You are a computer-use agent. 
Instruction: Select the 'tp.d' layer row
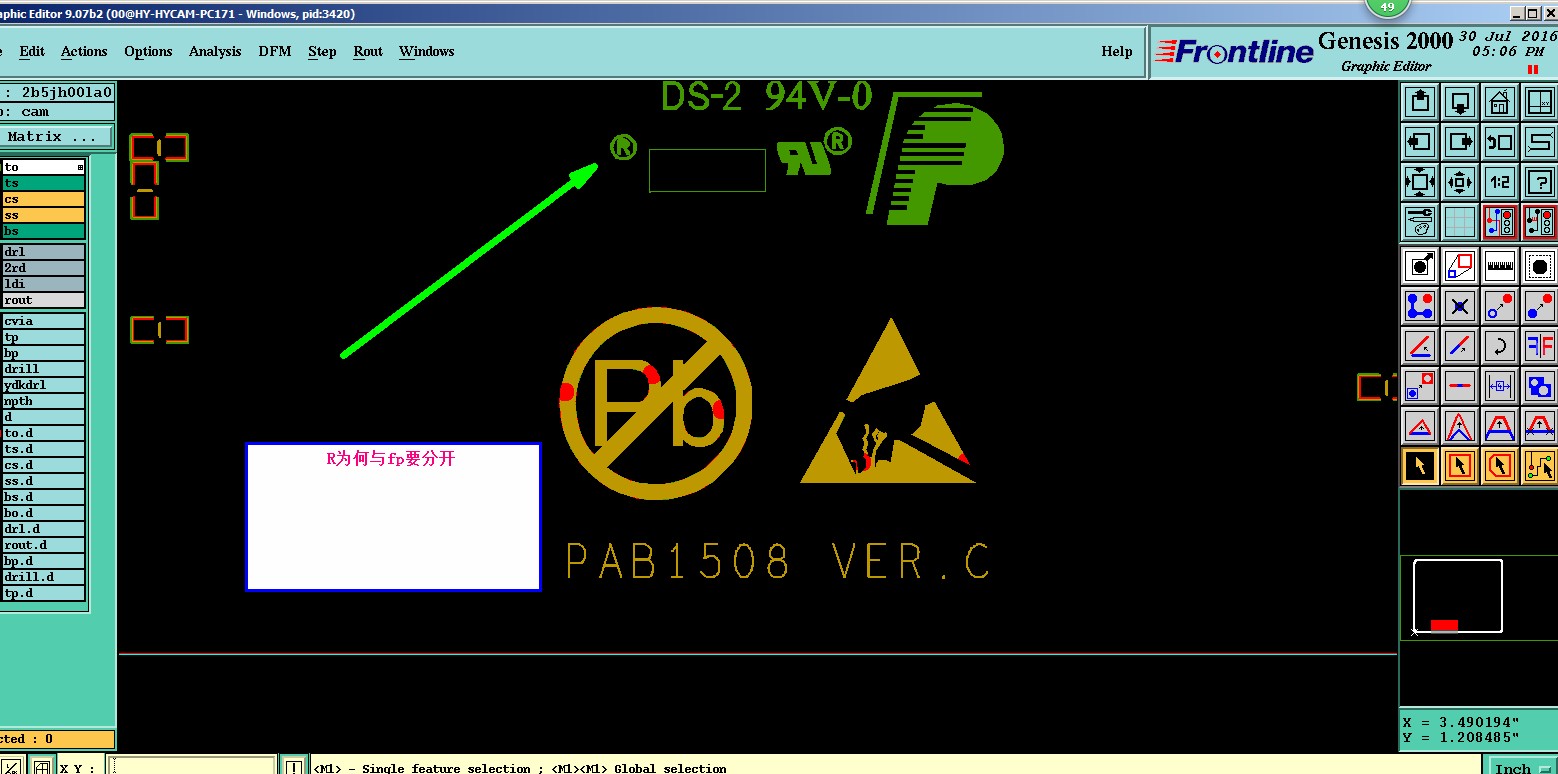[x=43, y=593]
